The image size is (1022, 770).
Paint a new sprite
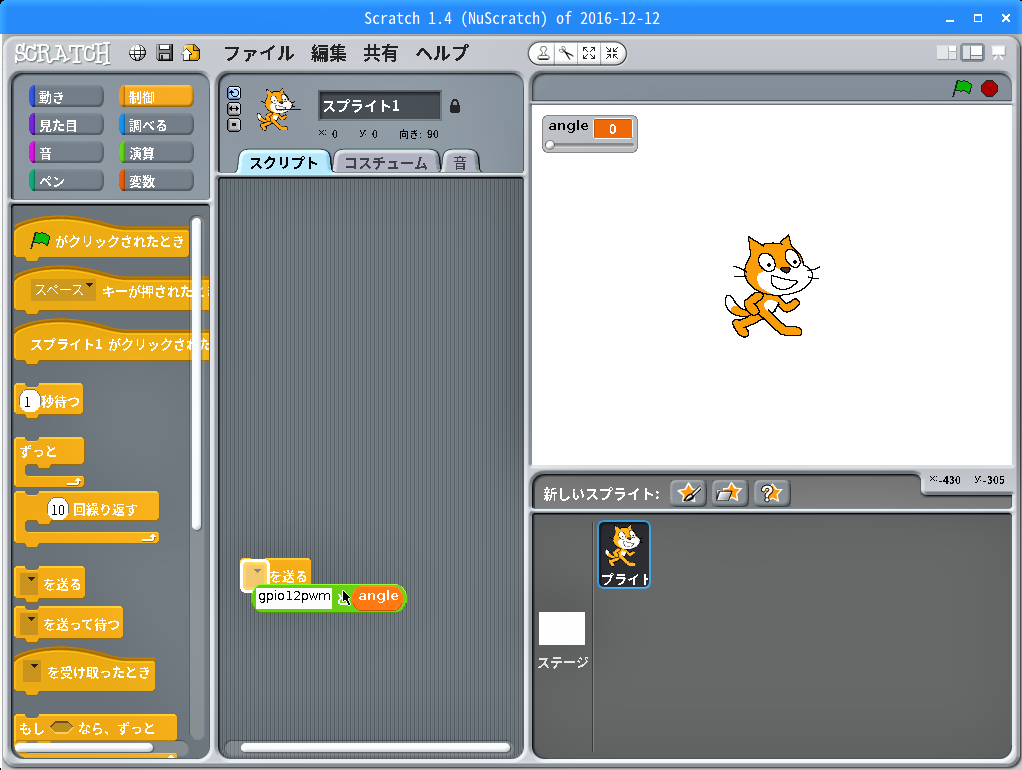coord(688,493)
